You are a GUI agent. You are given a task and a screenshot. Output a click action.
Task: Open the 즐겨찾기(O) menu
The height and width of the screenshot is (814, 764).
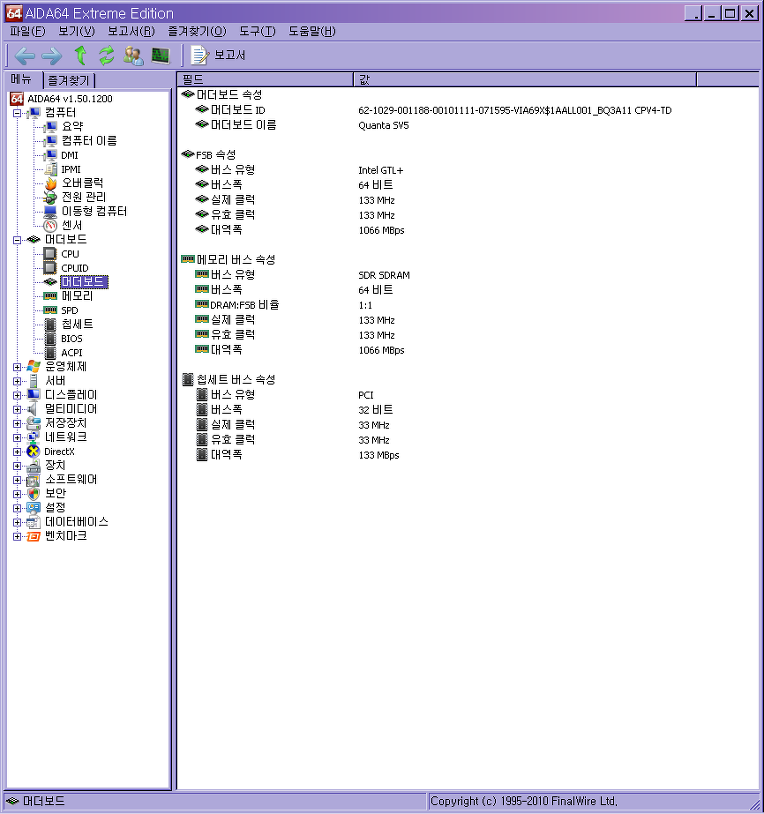tap(197, 31)
